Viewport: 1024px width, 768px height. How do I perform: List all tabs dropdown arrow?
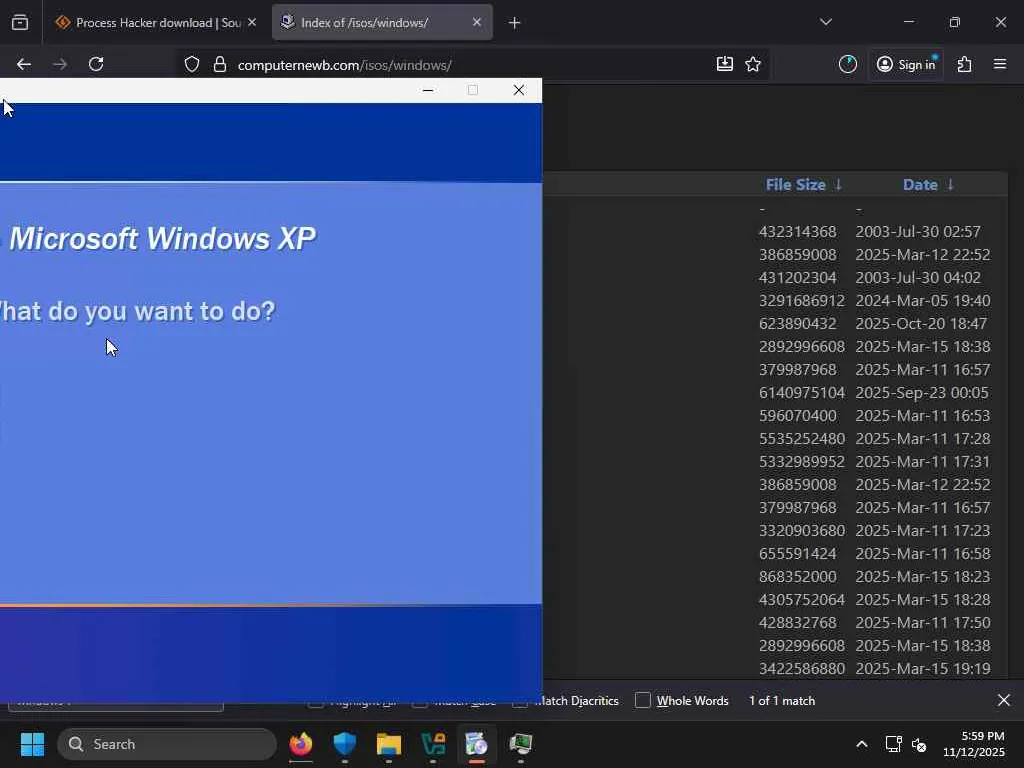click(x=826, y=22)
